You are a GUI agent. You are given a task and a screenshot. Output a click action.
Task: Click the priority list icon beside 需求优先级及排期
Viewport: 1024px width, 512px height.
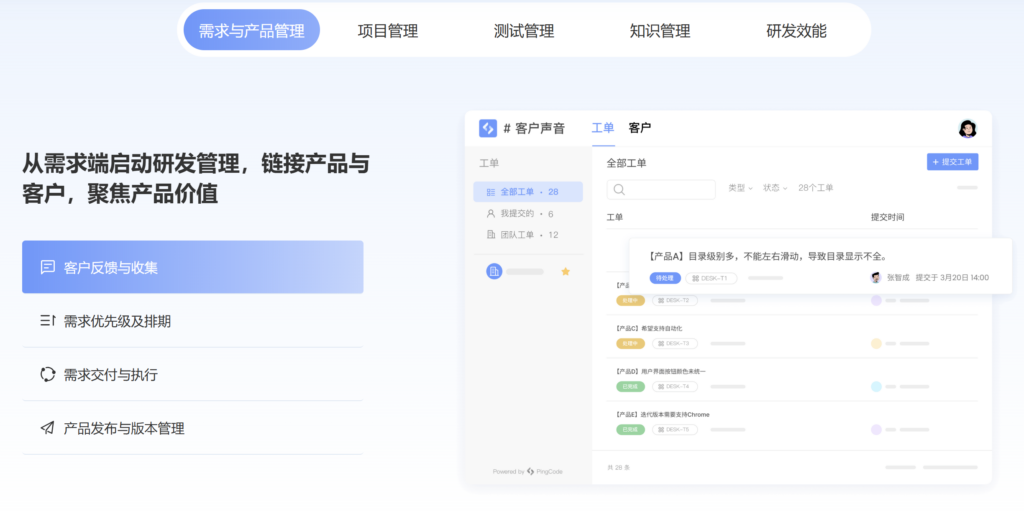tap(47, 321)
